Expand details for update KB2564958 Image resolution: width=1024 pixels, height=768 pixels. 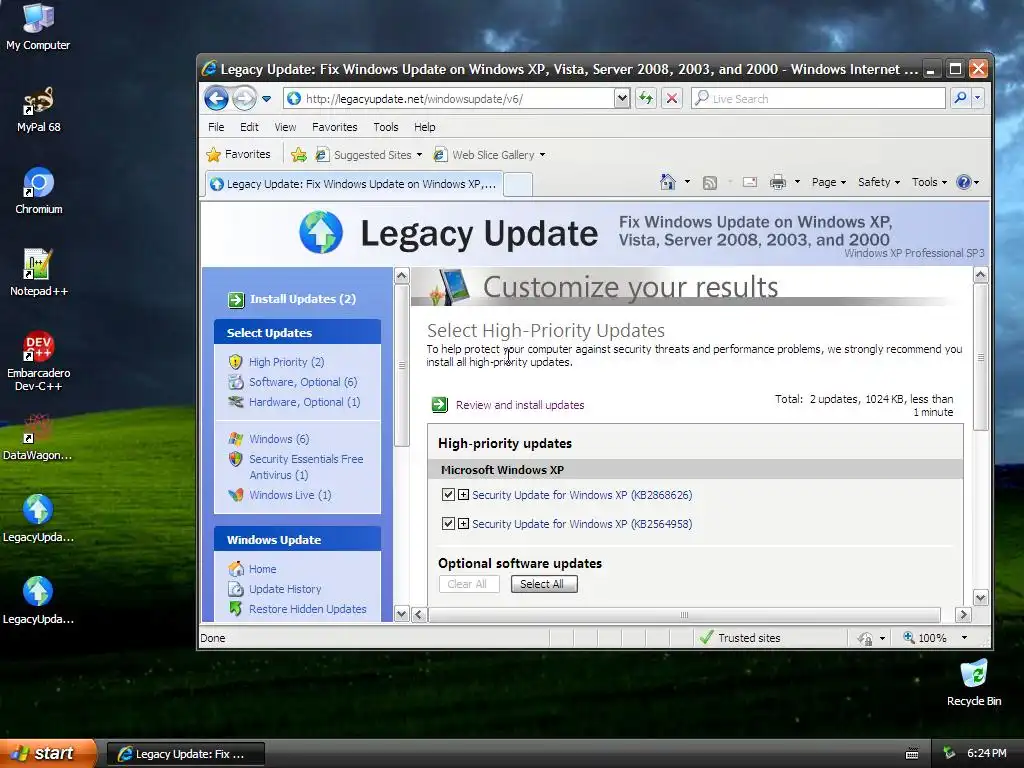coord(463,523)
